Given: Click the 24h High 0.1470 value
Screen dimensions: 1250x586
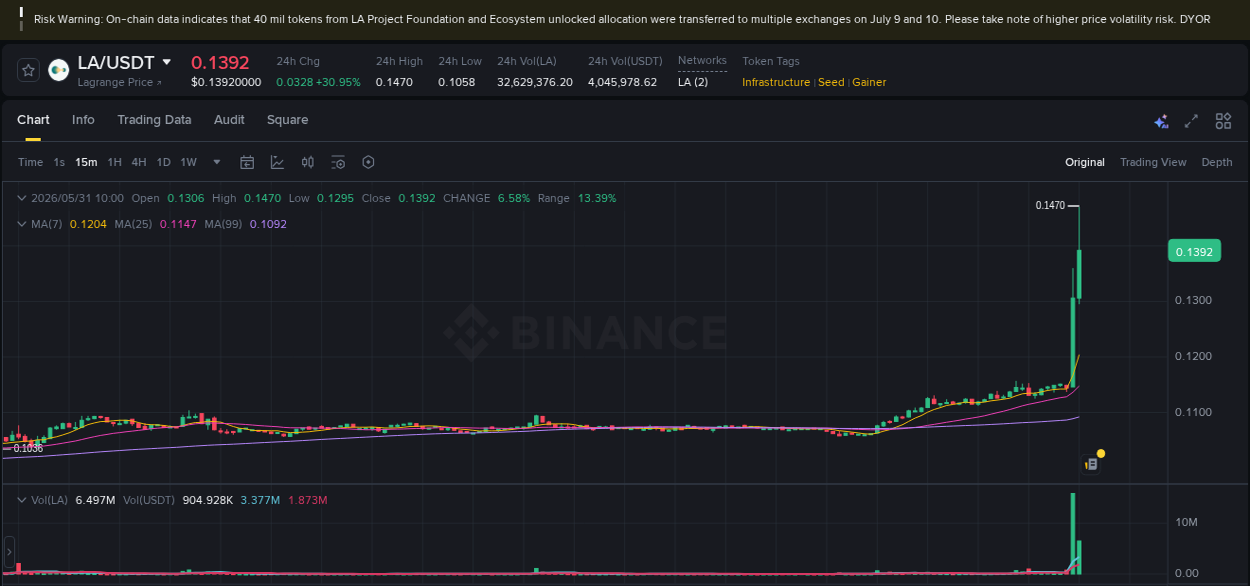Looking at the screenshot, I should pyautogui.click(x=394, y=82).
